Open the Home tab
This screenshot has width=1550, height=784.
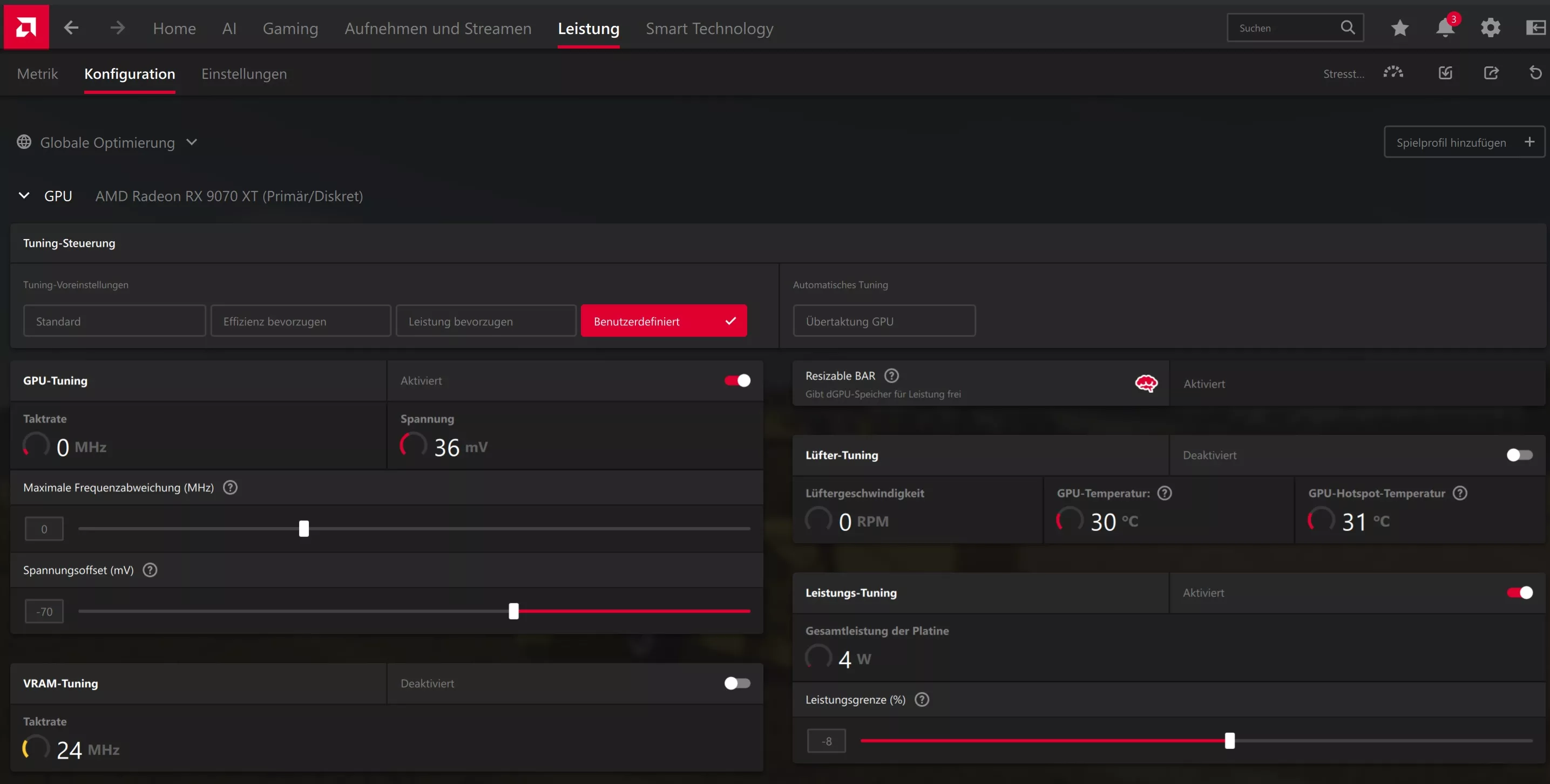174,28
